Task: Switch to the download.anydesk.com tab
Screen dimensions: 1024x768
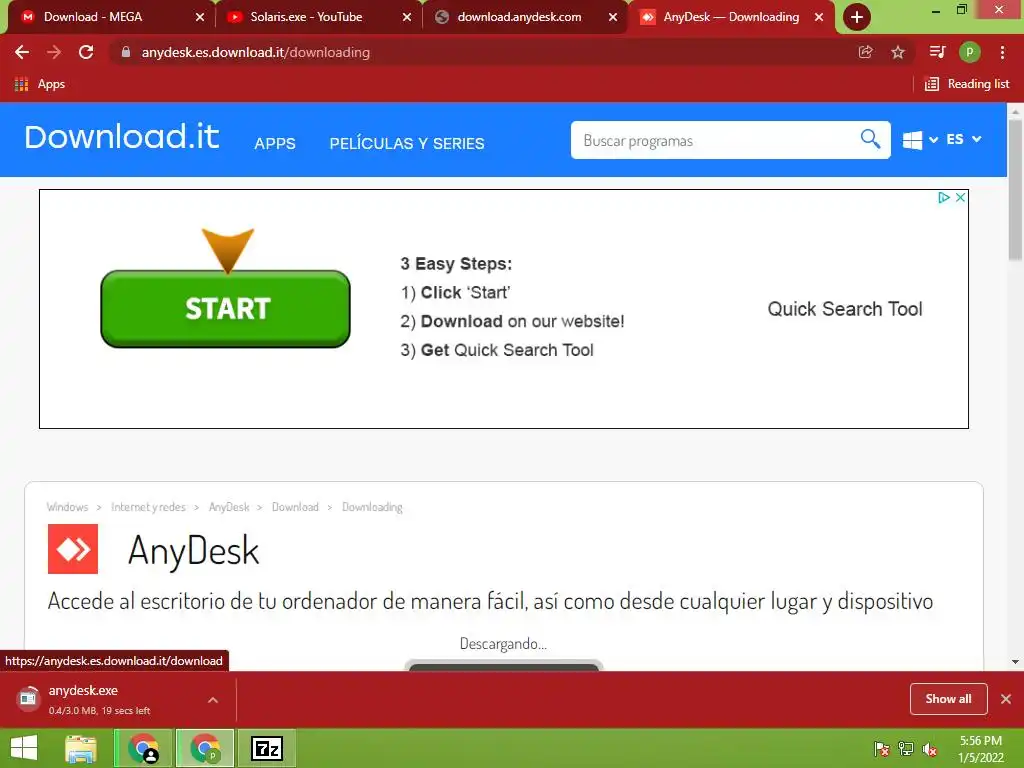Action: 519,17
